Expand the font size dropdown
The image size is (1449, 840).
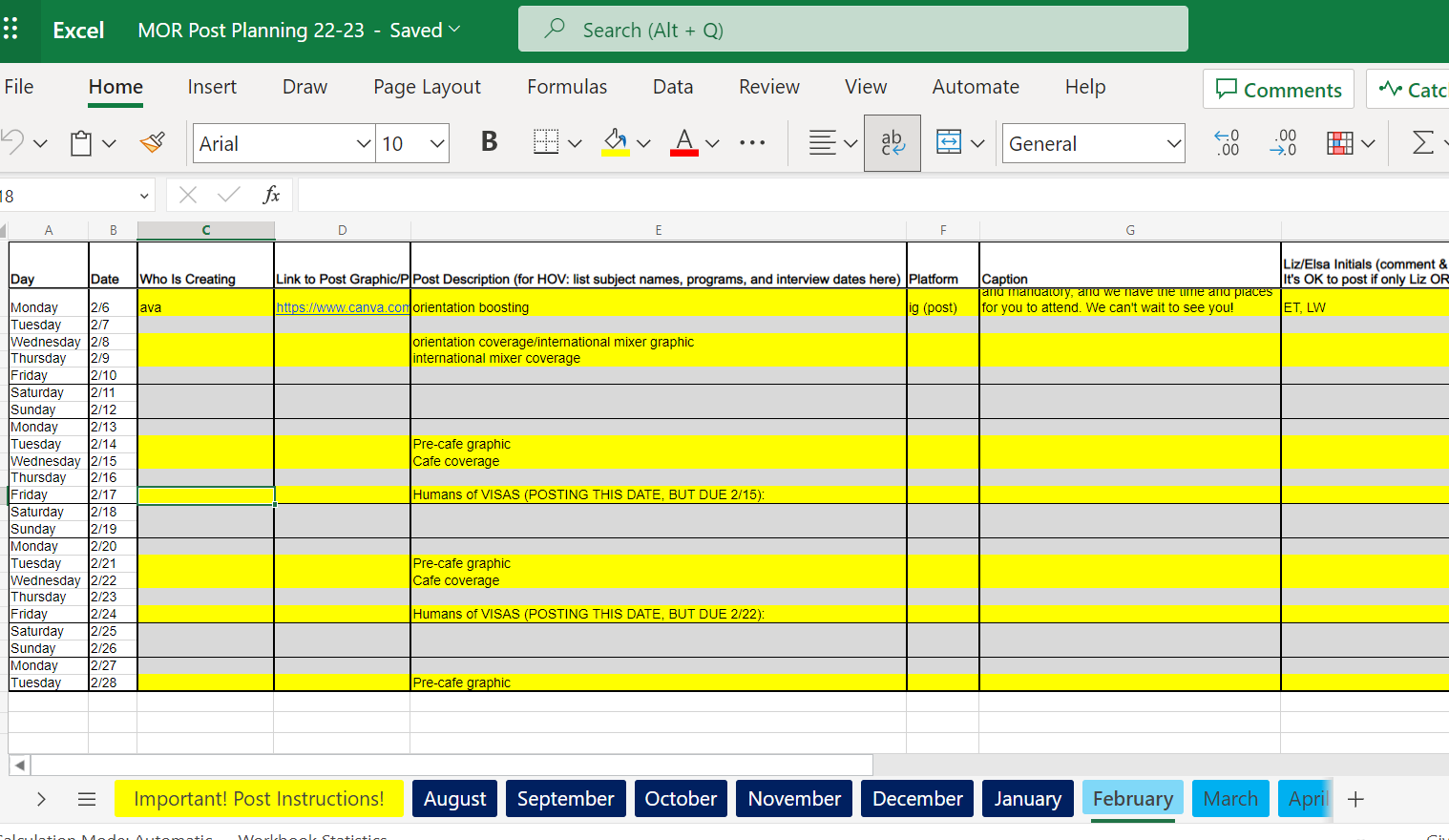tap(437, 143)
